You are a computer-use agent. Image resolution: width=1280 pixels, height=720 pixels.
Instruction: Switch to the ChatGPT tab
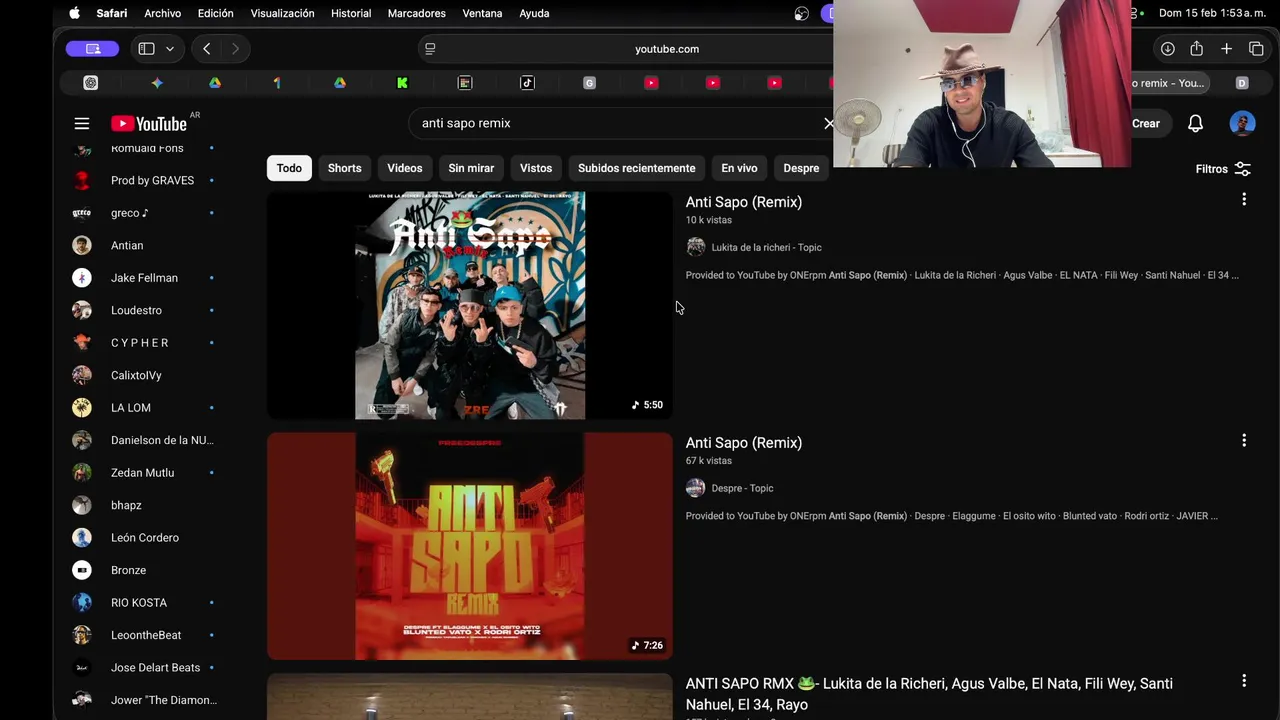pyautogui.click(x=91, y=83)
